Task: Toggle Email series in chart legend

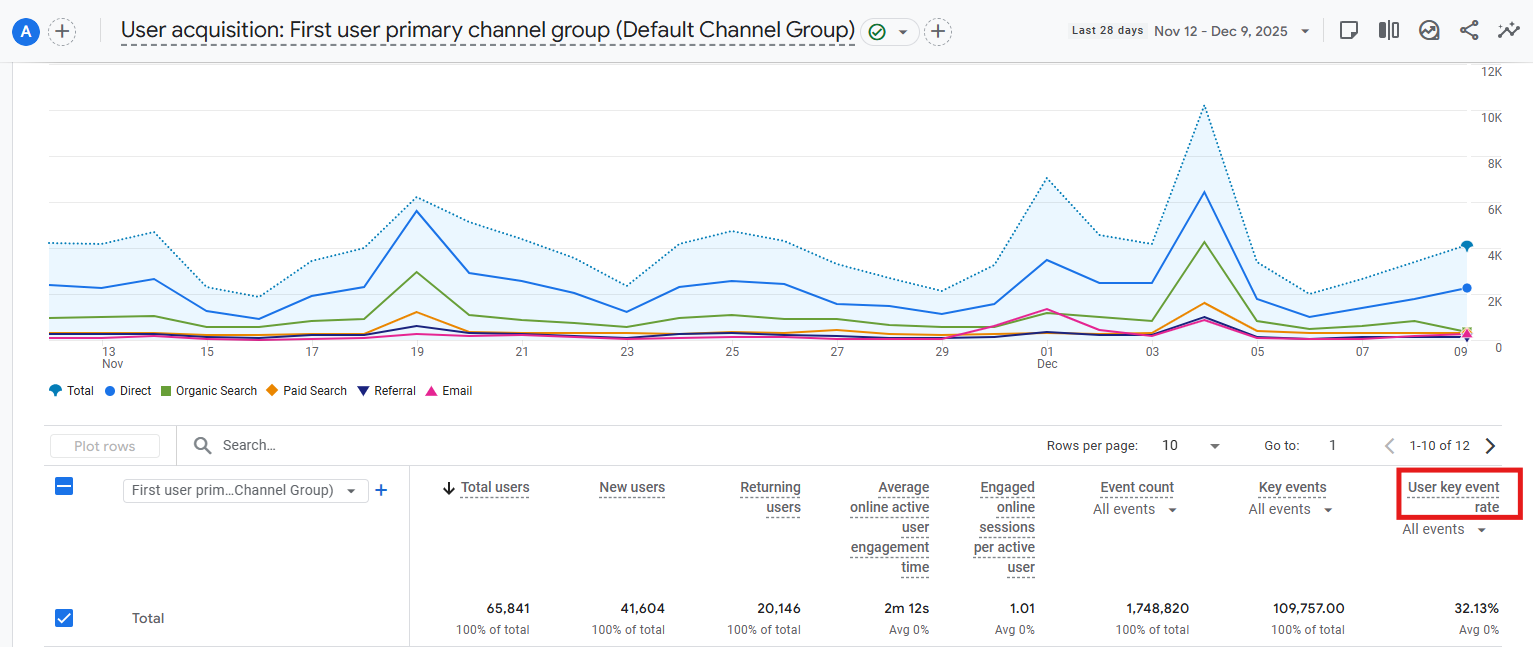Action: pyautogui.click(x=449, y=391)
